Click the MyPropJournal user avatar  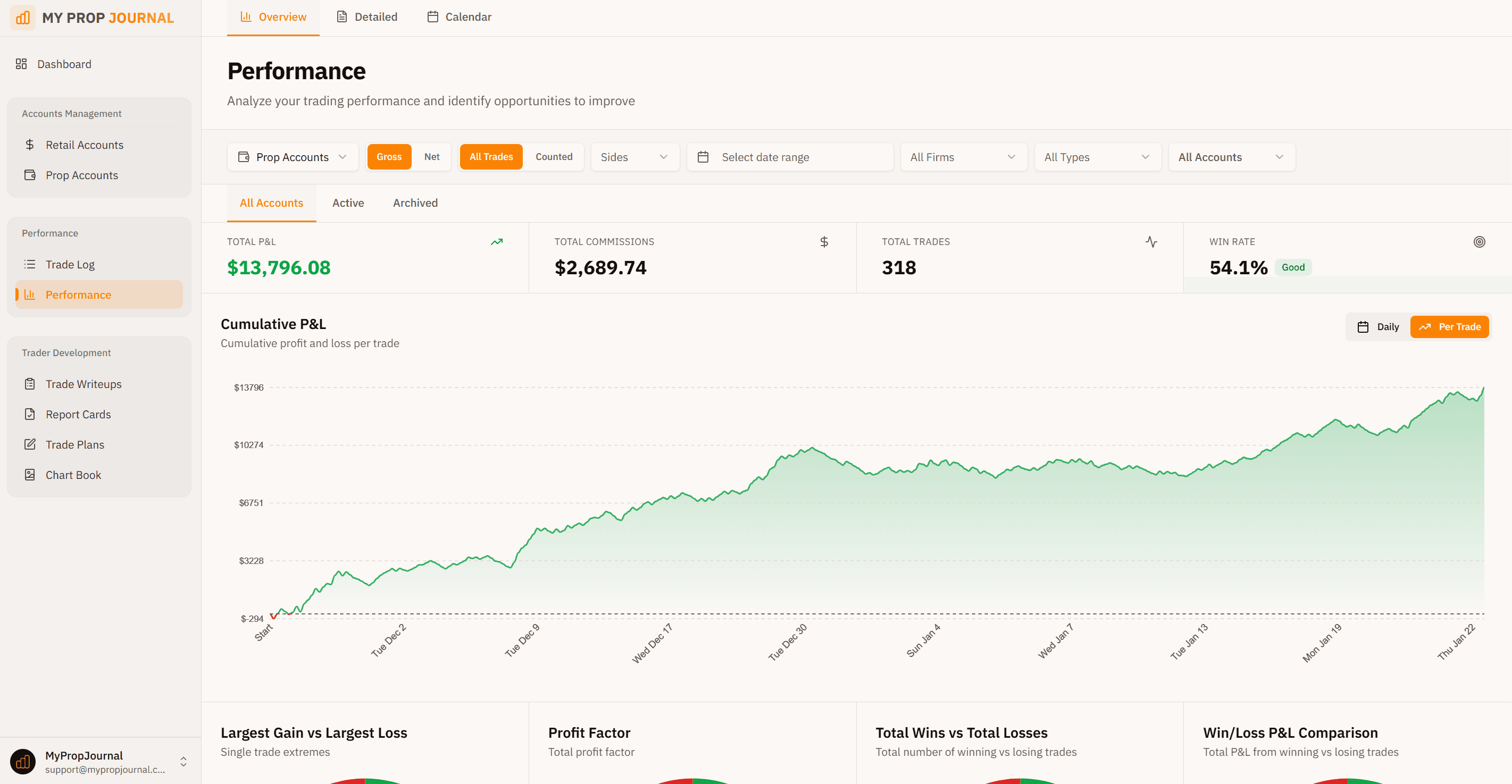tap(23, 762)
